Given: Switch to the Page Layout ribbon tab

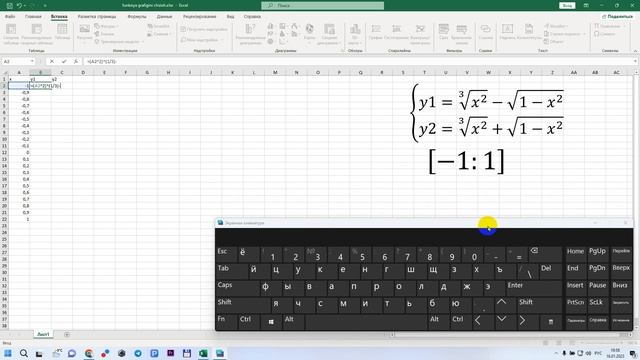Looking at the screenshot, I should coord(97,17).
